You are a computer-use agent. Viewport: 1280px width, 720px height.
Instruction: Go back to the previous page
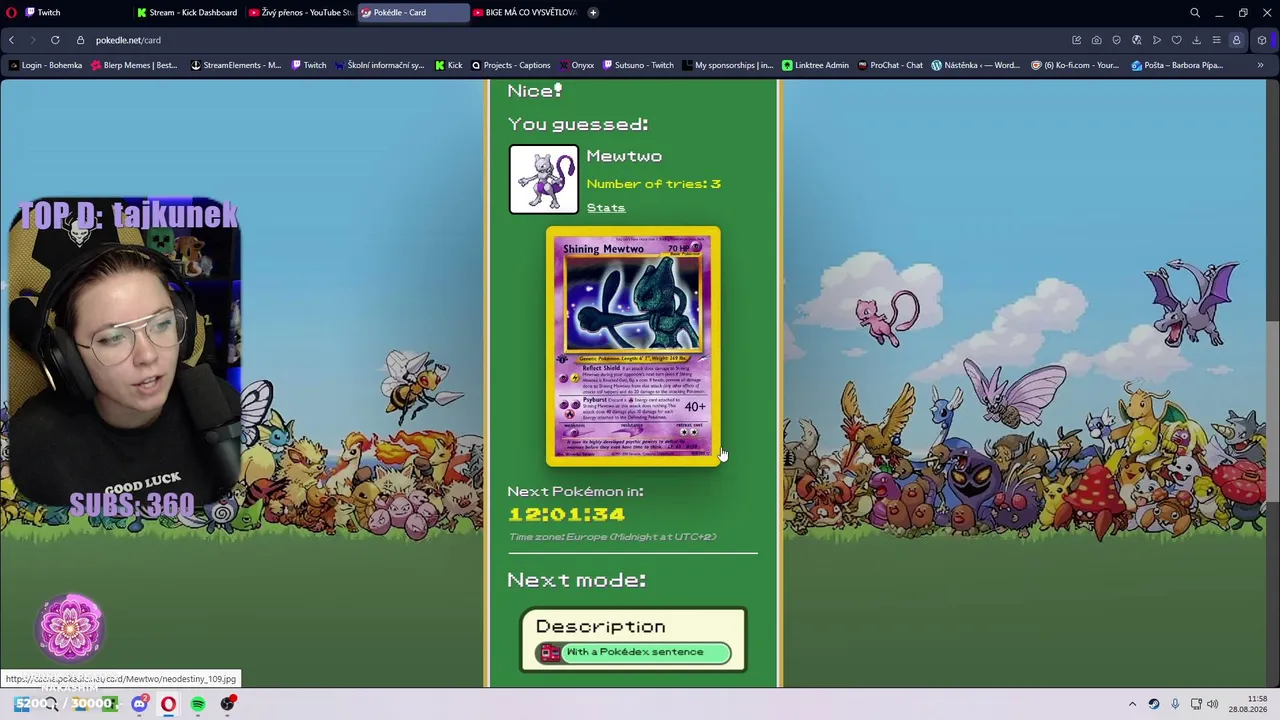11,40
